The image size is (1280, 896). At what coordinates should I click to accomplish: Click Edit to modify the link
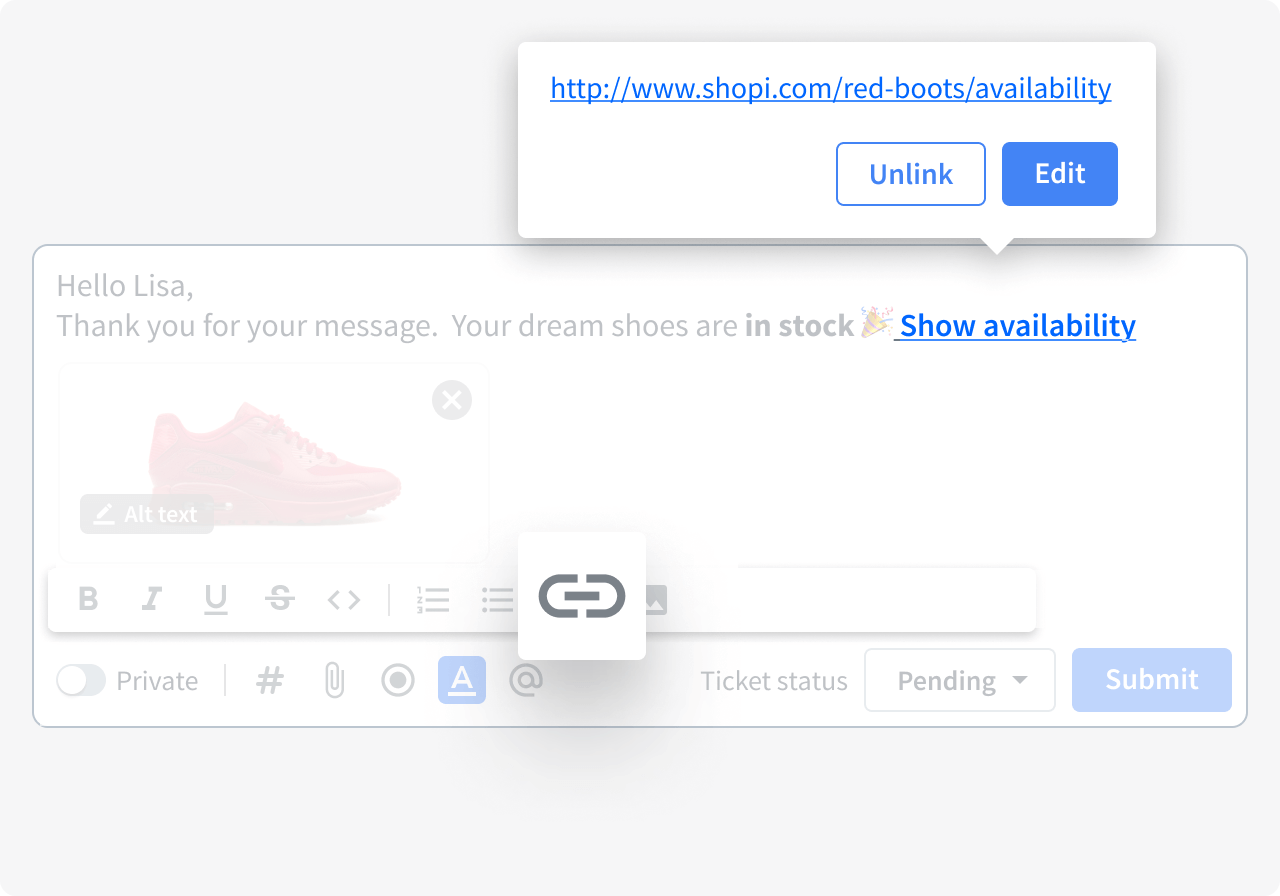1059,173
